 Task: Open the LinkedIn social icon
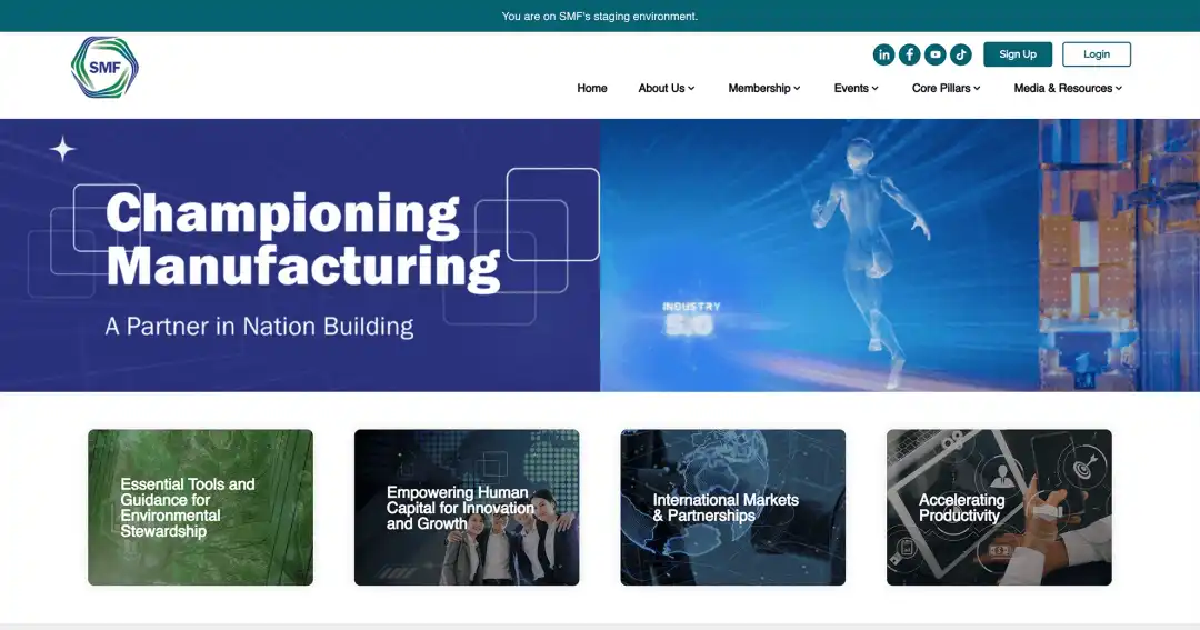click(x=883, y=55)
